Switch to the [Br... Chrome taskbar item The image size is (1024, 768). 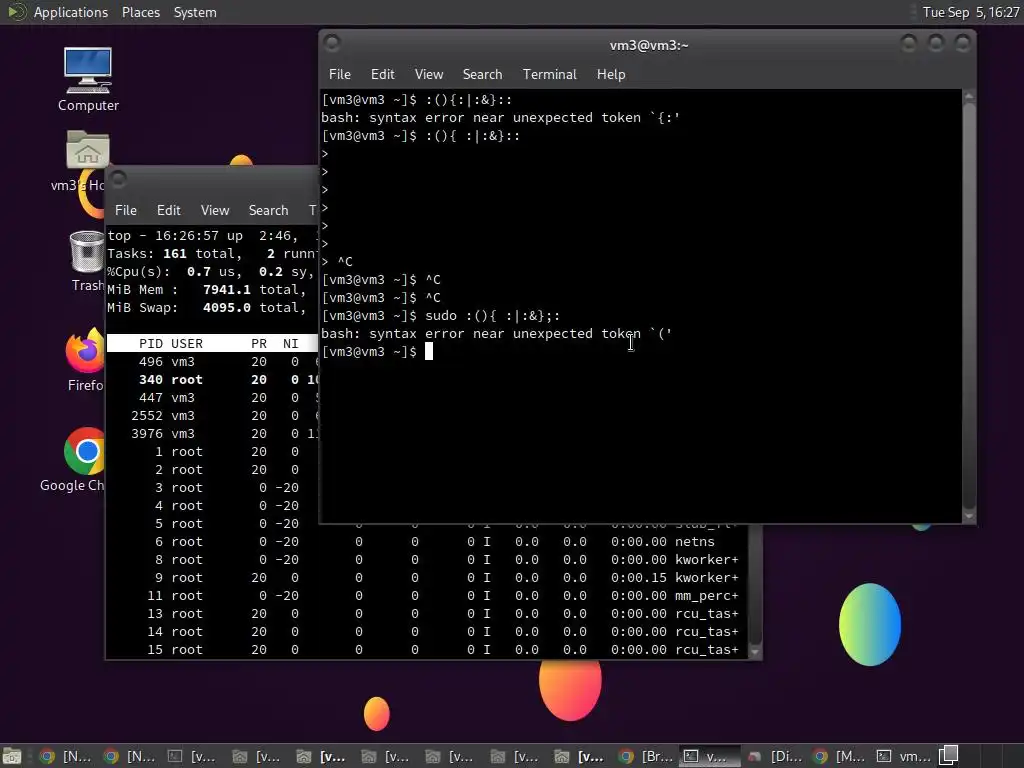coord(646,756)
